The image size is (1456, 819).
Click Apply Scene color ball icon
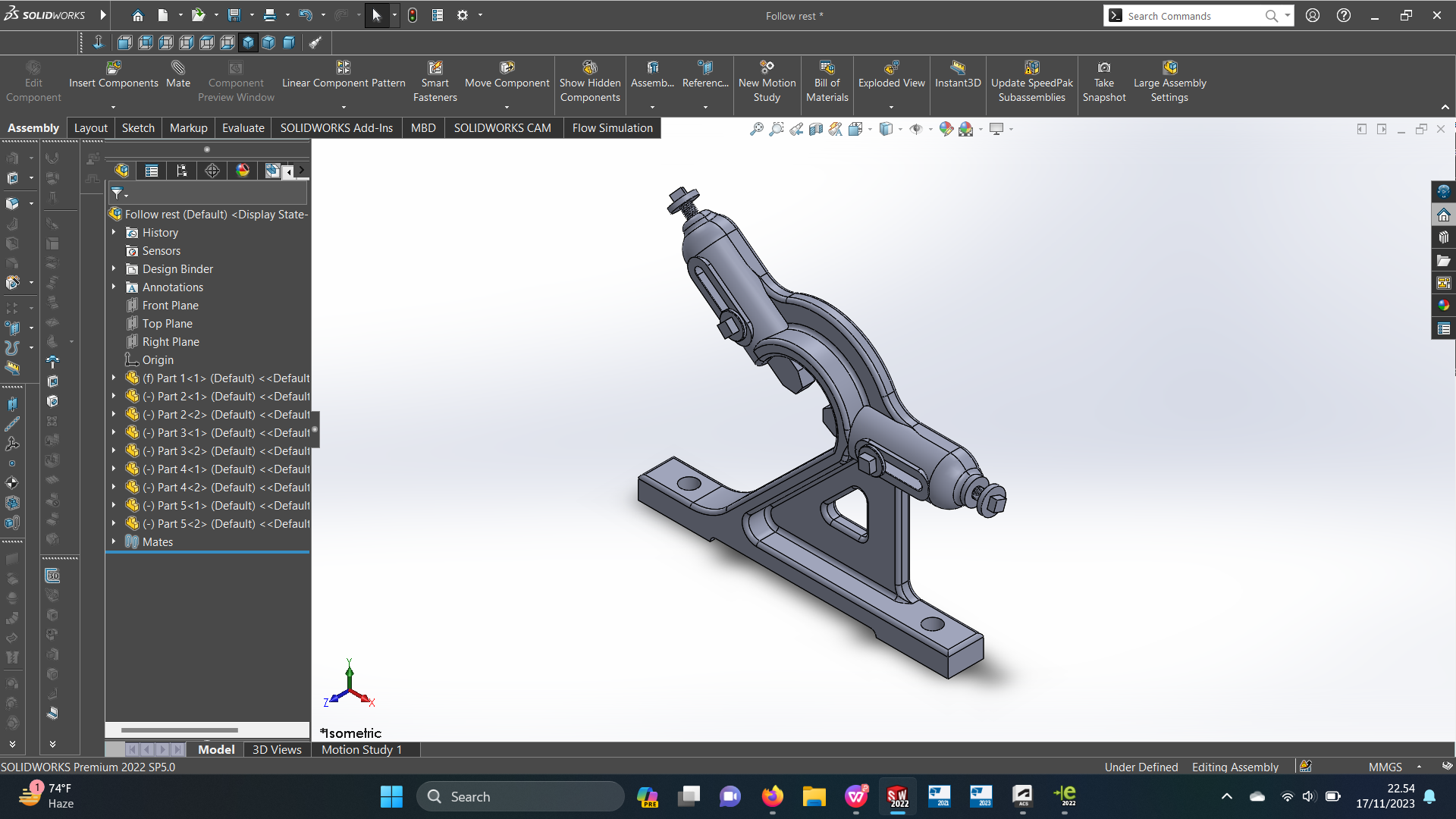tap(965, 129)
